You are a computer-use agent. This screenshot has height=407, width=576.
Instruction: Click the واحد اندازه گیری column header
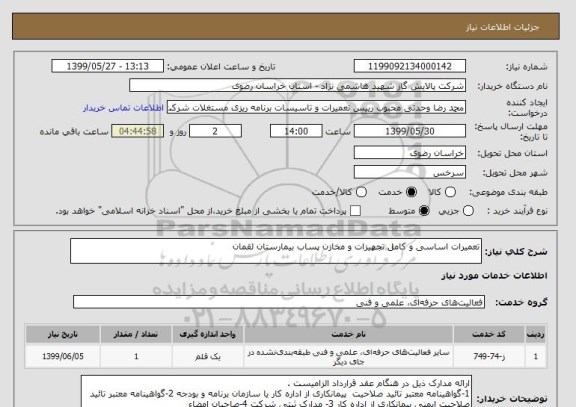point(208,334)
